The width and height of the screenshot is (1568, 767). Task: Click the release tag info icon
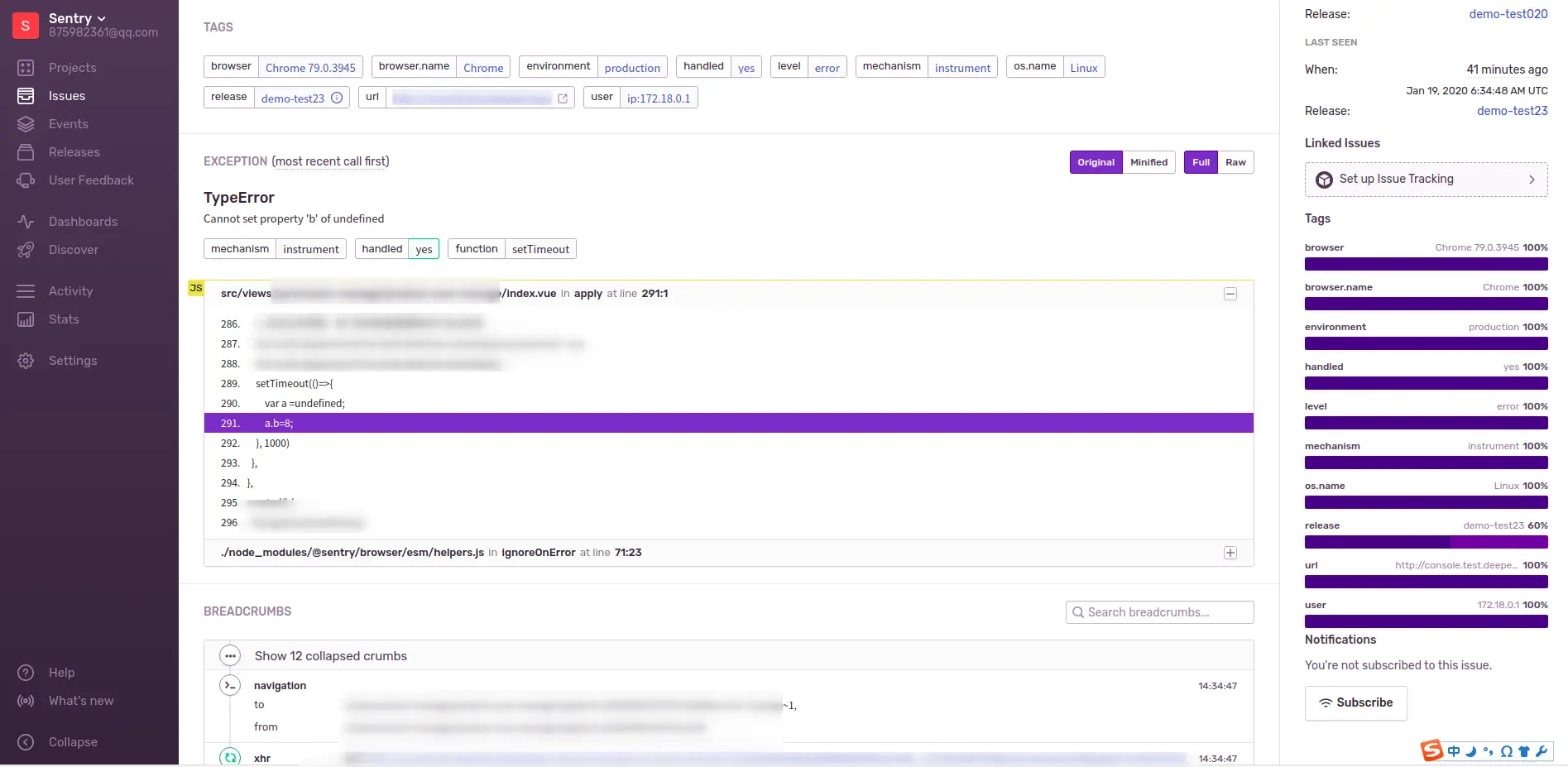click(337, 98)
